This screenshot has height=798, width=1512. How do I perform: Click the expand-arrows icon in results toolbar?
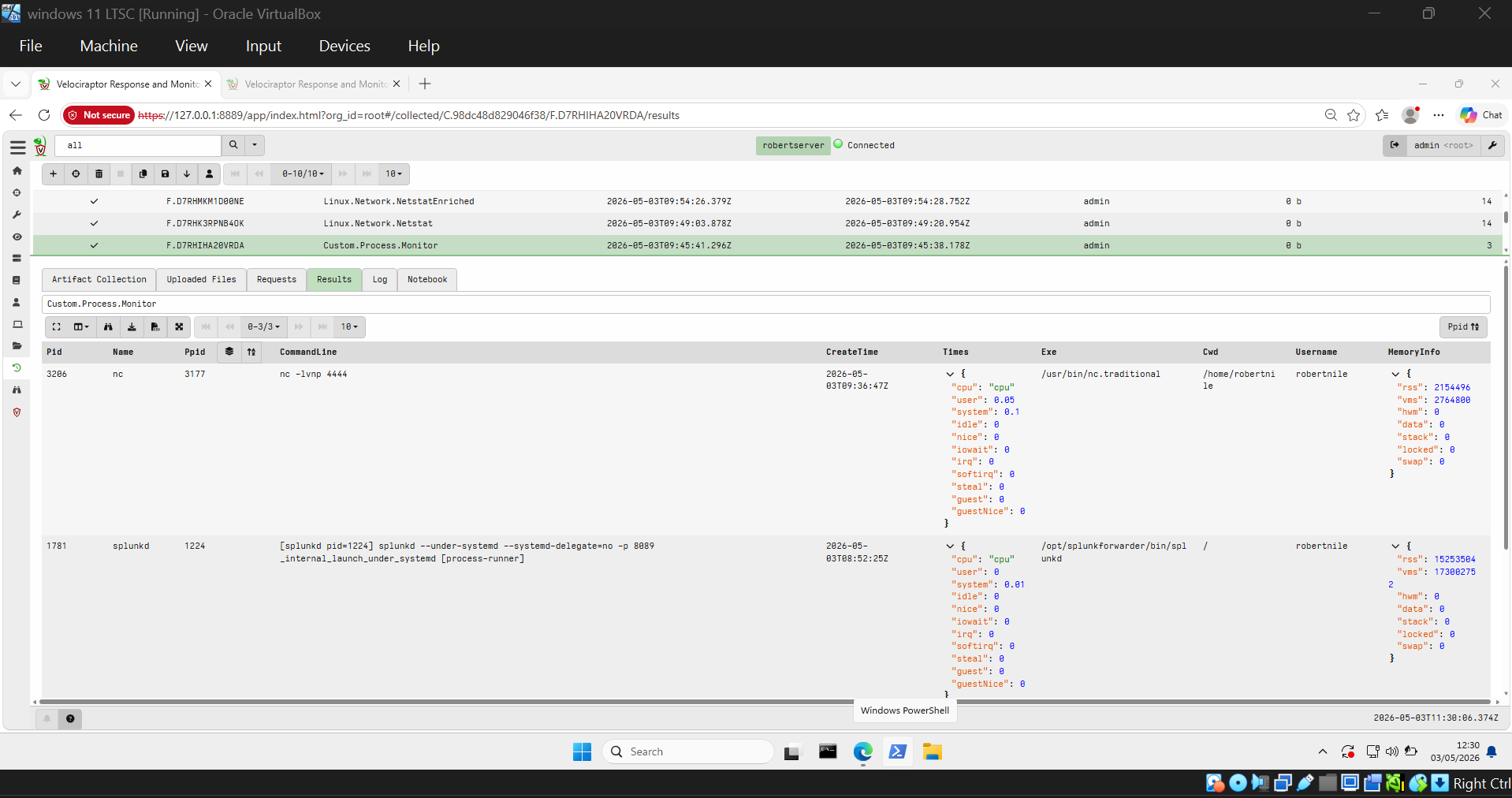coord(179,326)
